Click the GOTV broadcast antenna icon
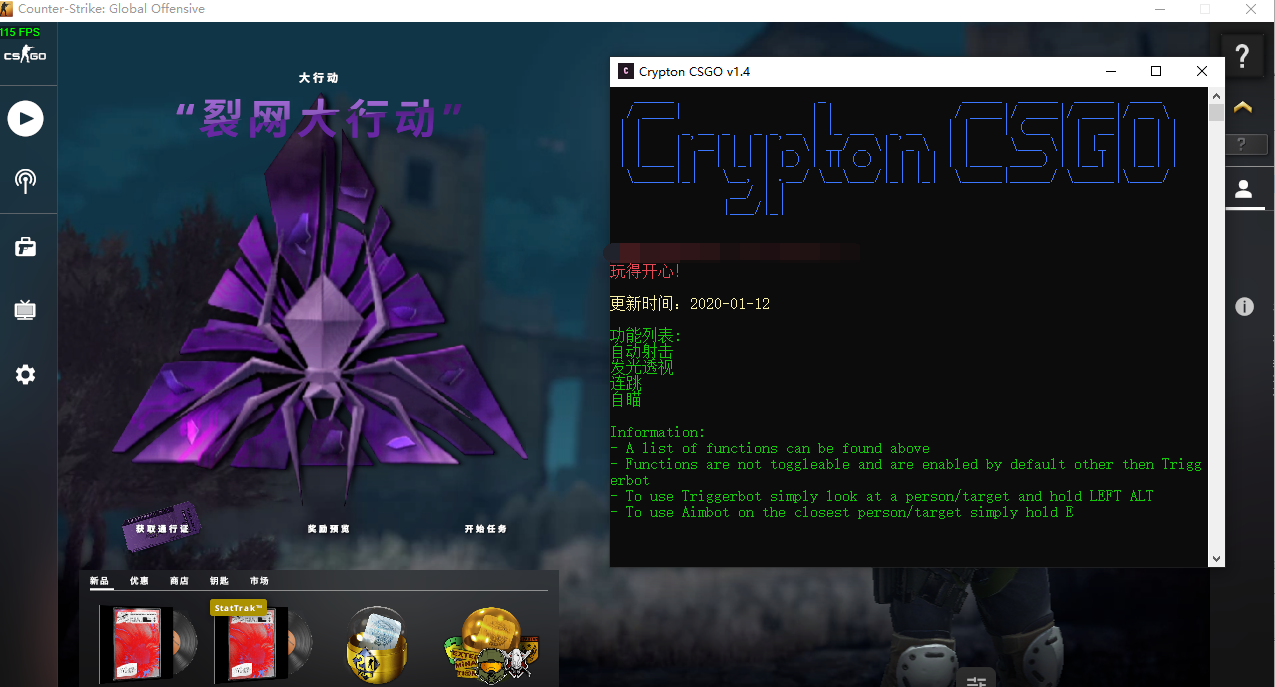Image resolution: width=1275 pixels, height=687 pixels. (x=24, y=182)
